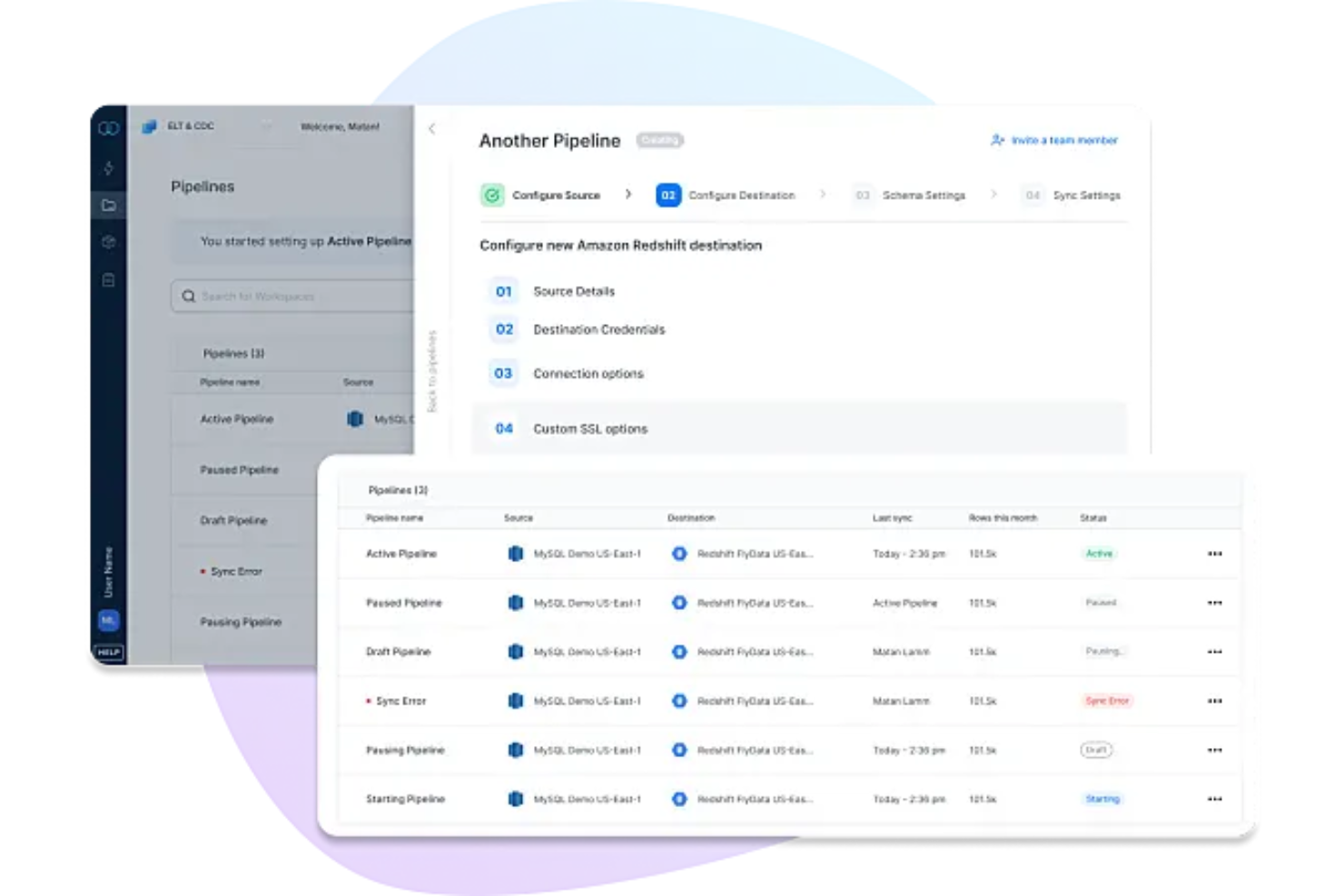Viewport: 1344px width, 896px height.
Task: Open the more options menu for Active Pipeline
Action: click(x=1215, y=554)
